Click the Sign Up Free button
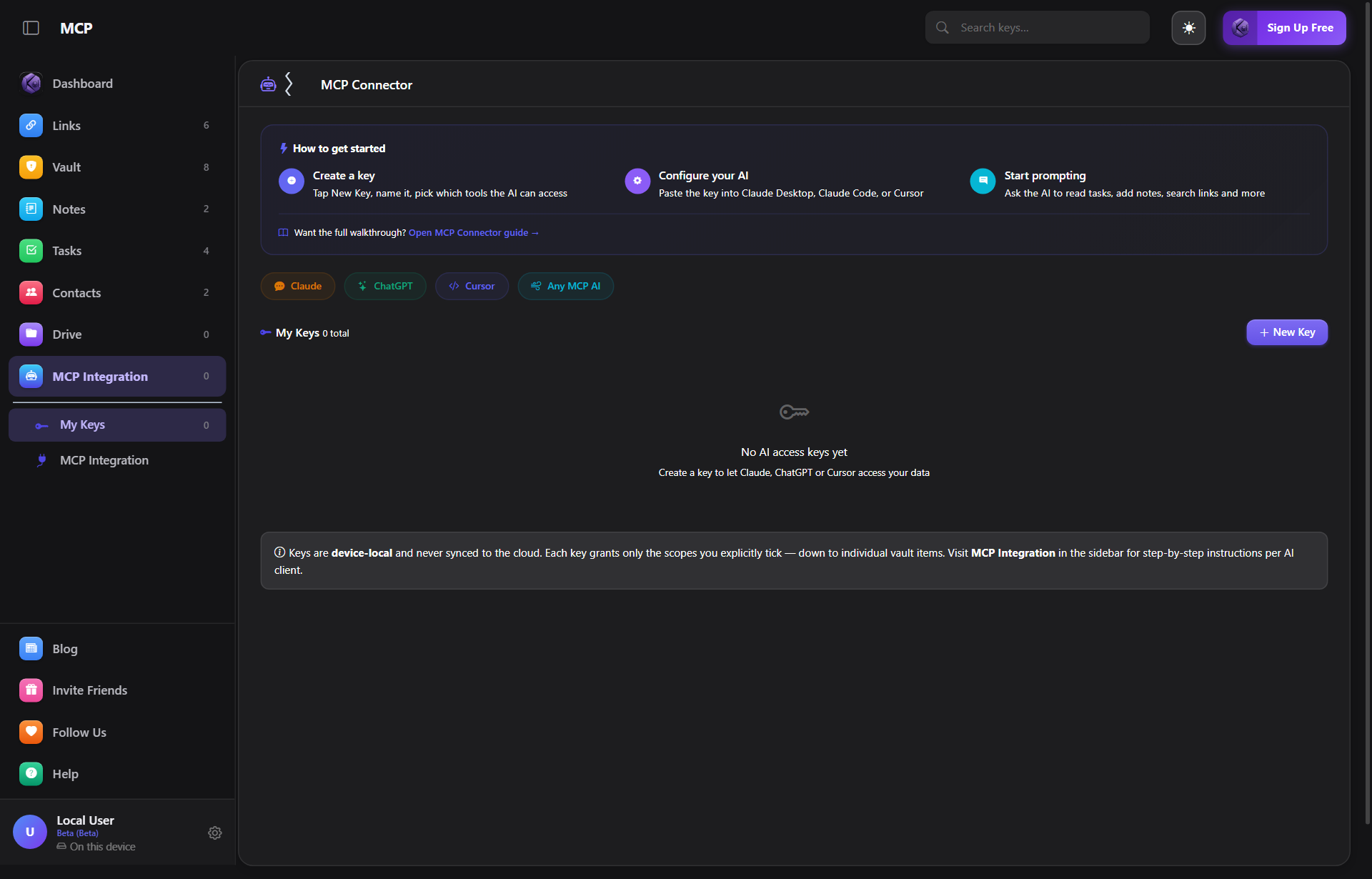The width and height of the screenshot is (1372, 879). click(1284, 28)
